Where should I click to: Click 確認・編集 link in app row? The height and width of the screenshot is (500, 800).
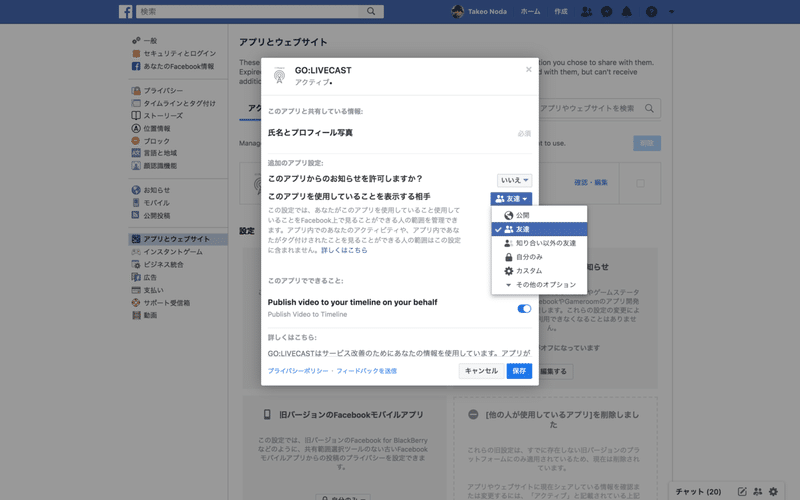coord(591,182)
